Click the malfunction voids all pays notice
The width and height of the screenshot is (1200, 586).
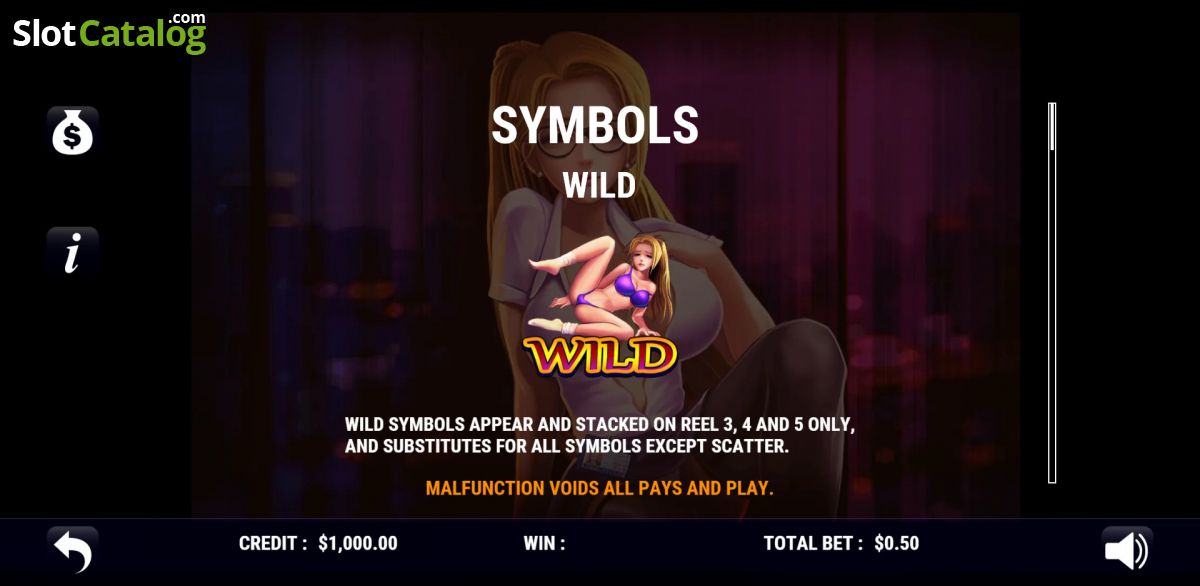[599, 489]
